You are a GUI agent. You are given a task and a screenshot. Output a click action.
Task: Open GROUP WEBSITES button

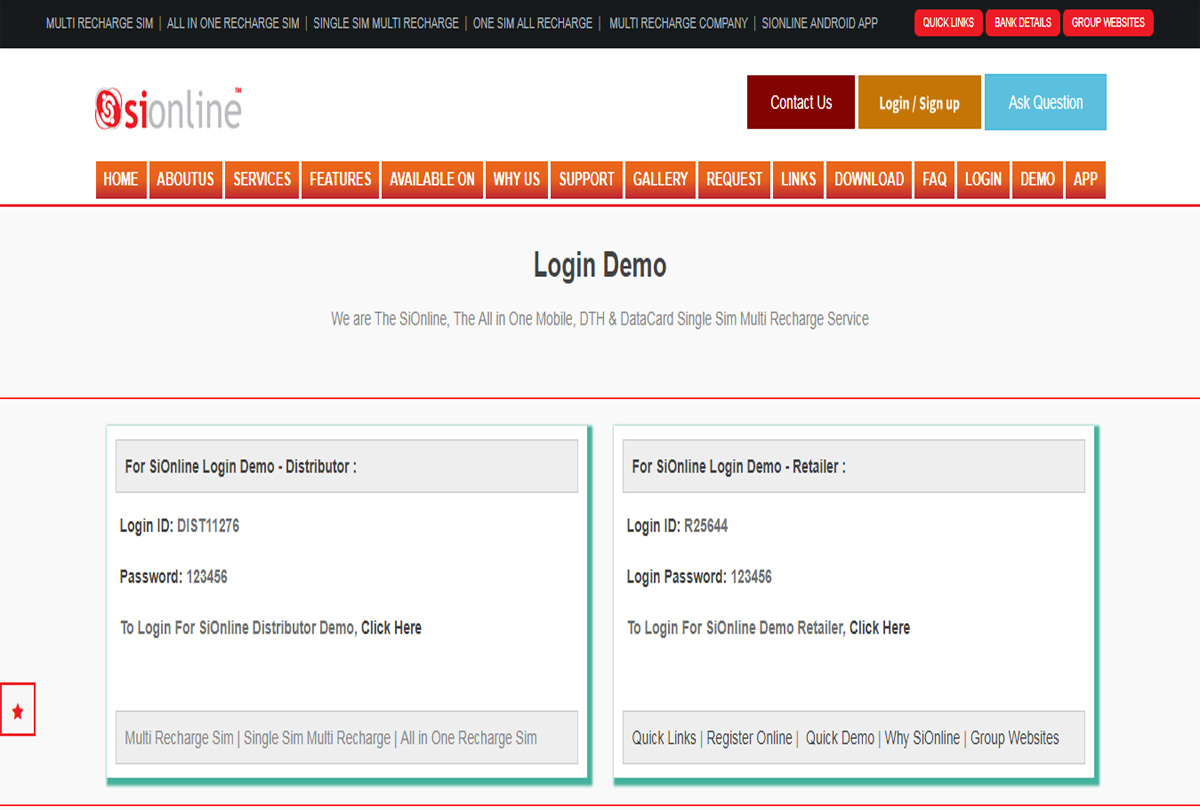1108,23
